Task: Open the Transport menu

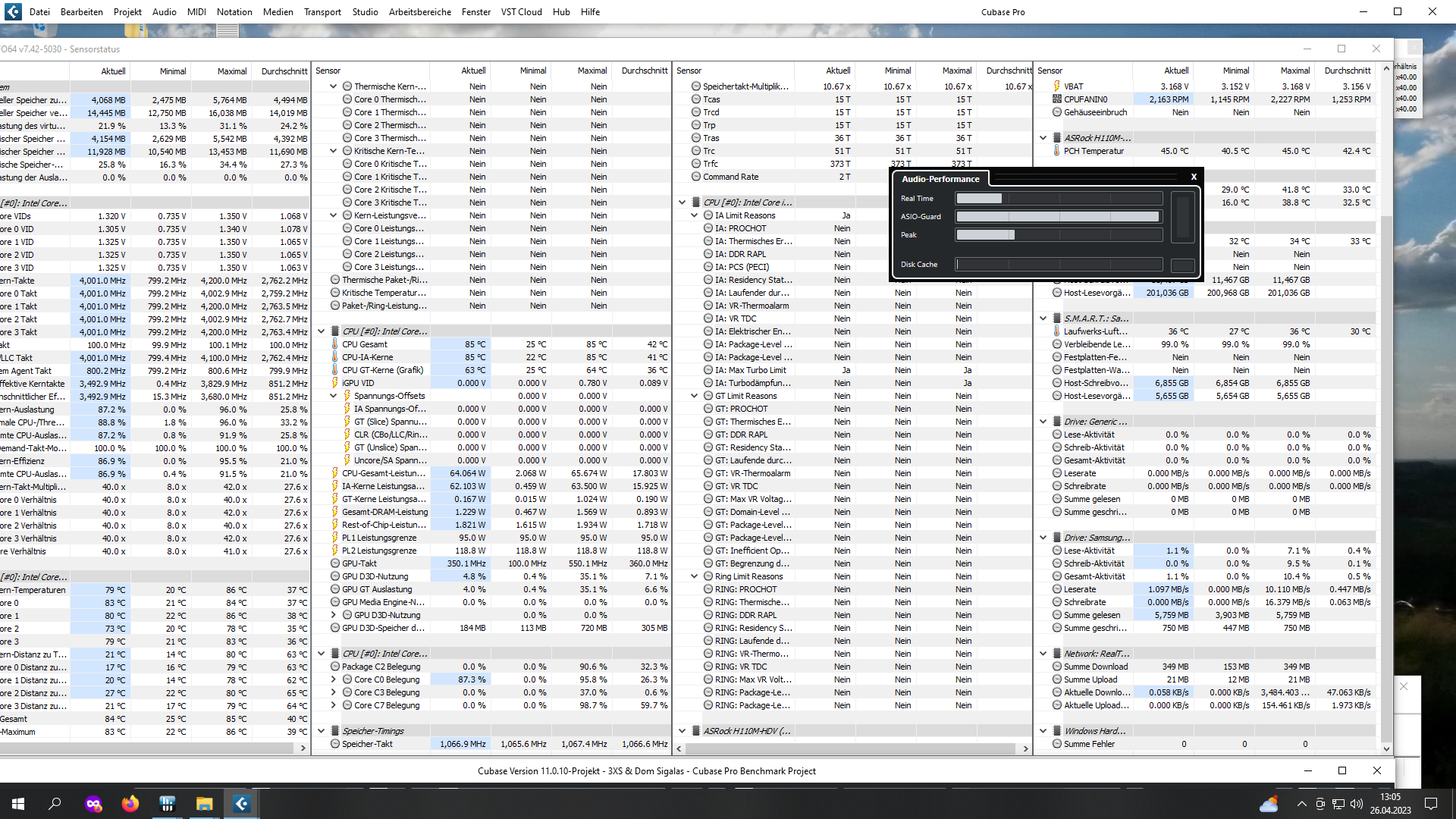Action: (x=322, y=11)
